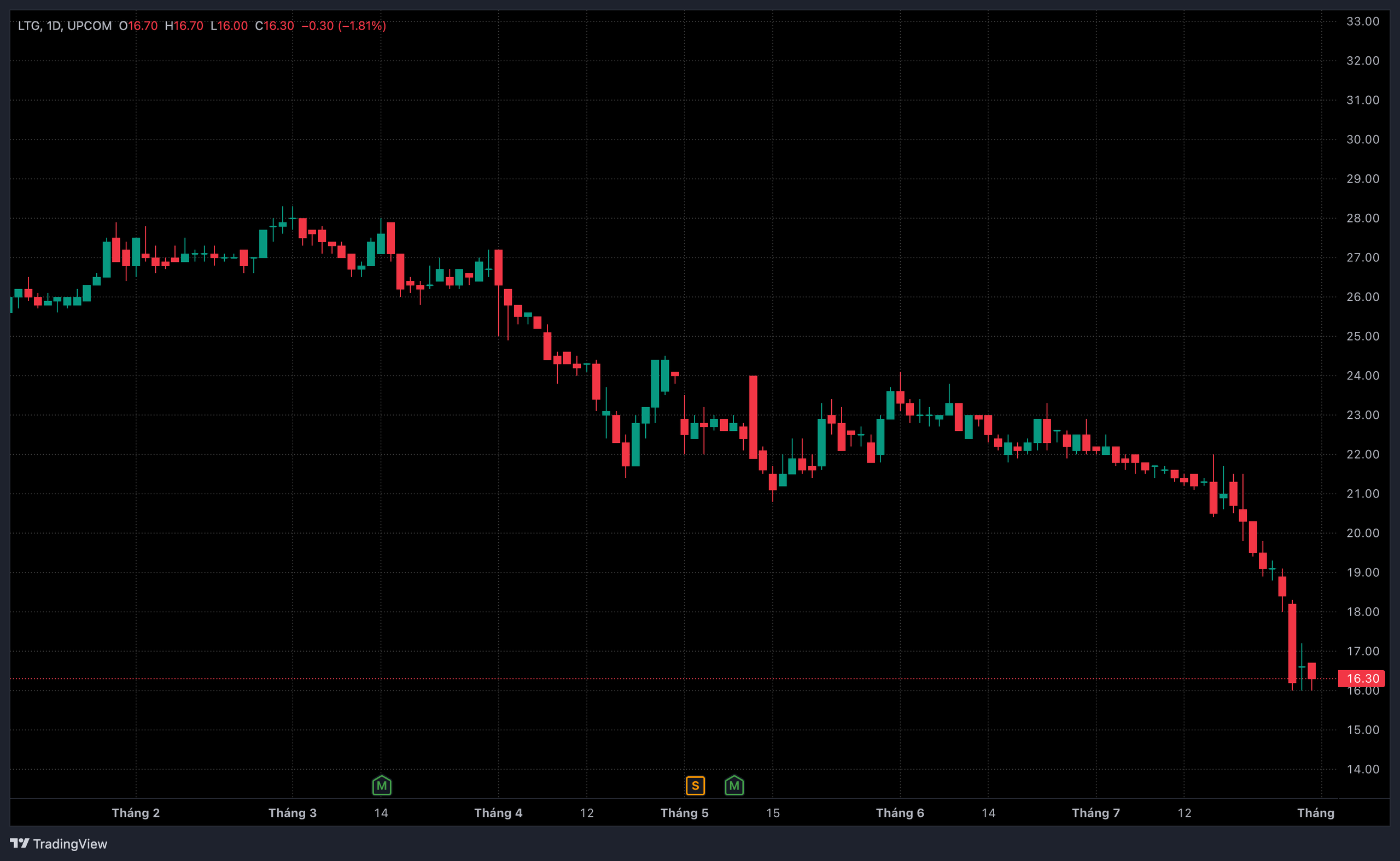This screenshot has width=1400, height=861.
Task: Click the Tháng 4 date label
Action: coord(498,812)
